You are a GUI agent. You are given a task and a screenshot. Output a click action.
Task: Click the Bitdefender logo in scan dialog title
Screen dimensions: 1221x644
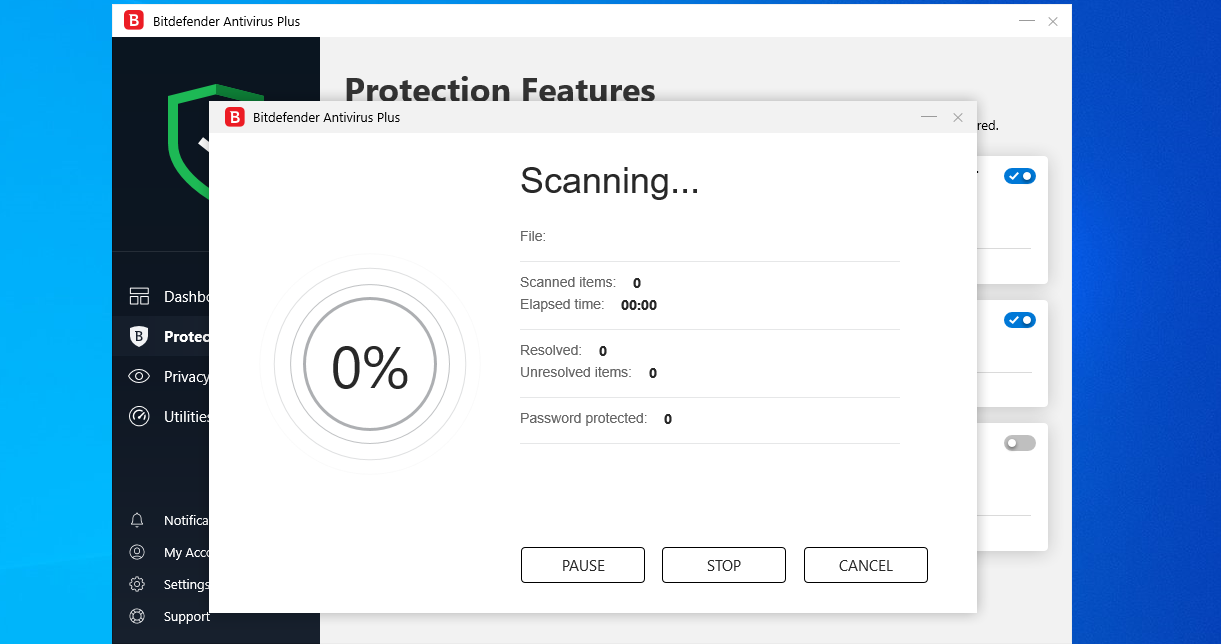tap(235, 117)
